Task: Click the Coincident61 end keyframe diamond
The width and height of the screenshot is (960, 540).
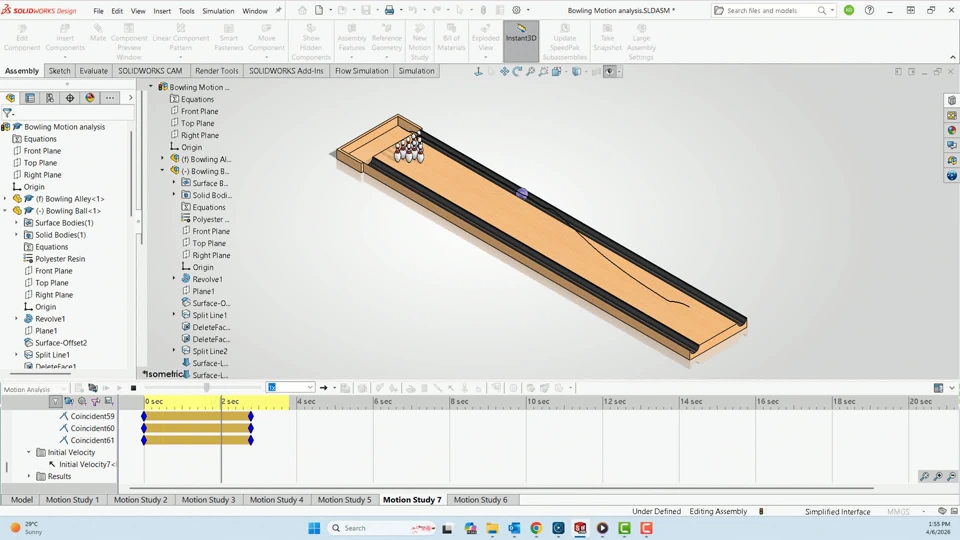Action: click(x=251, y=440)
